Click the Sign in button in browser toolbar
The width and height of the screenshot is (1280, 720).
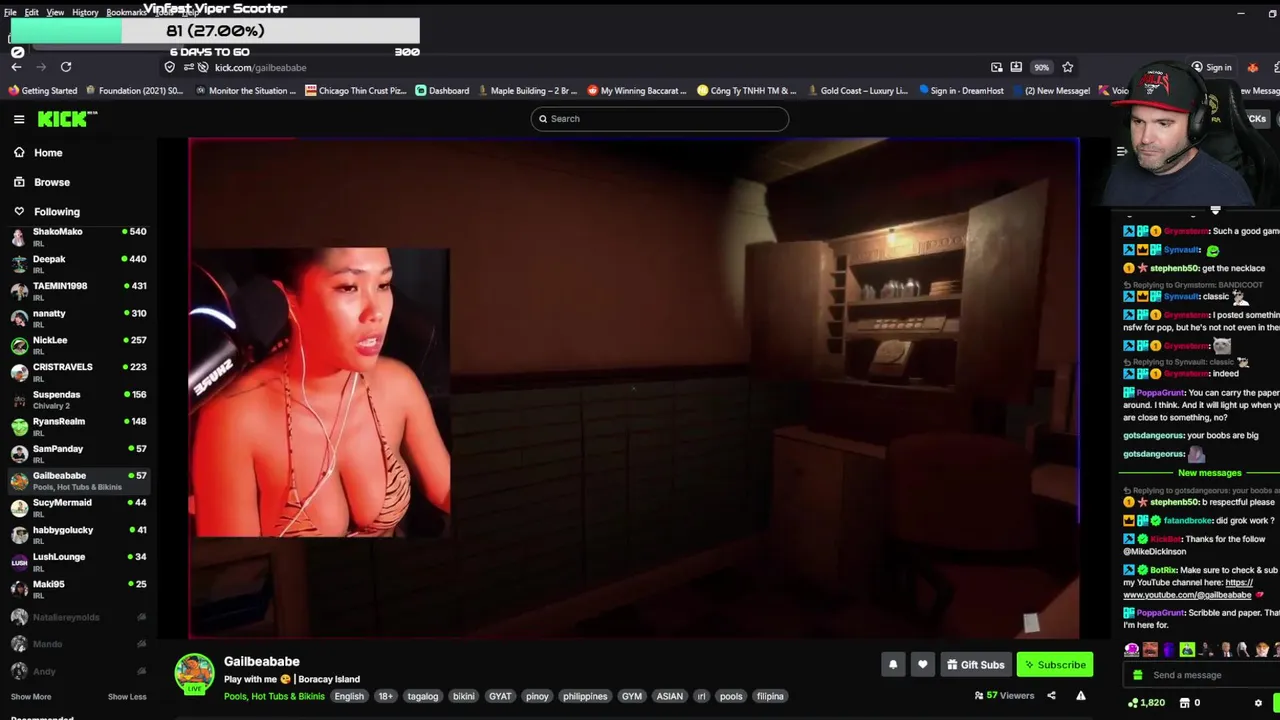coord(1211,67)
